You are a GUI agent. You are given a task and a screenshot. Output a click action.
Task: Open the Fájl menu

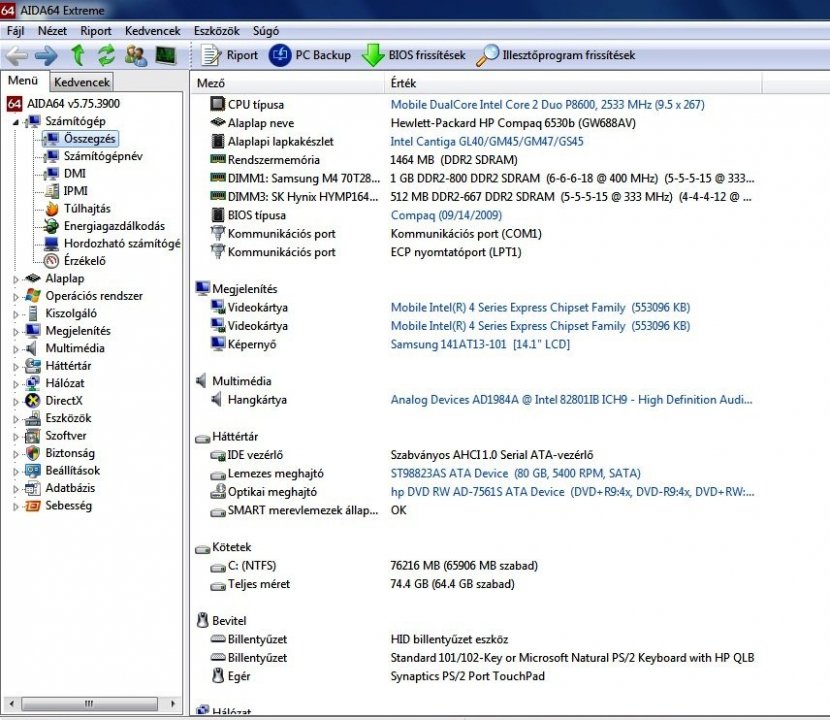[15, 31]
